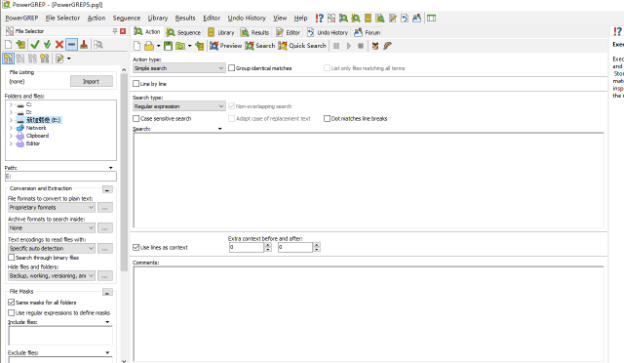This screenshot has width=624, height=363.
Task: Uncheck Use lines as context
Action: pyautogui.click(x=136, y=247)
